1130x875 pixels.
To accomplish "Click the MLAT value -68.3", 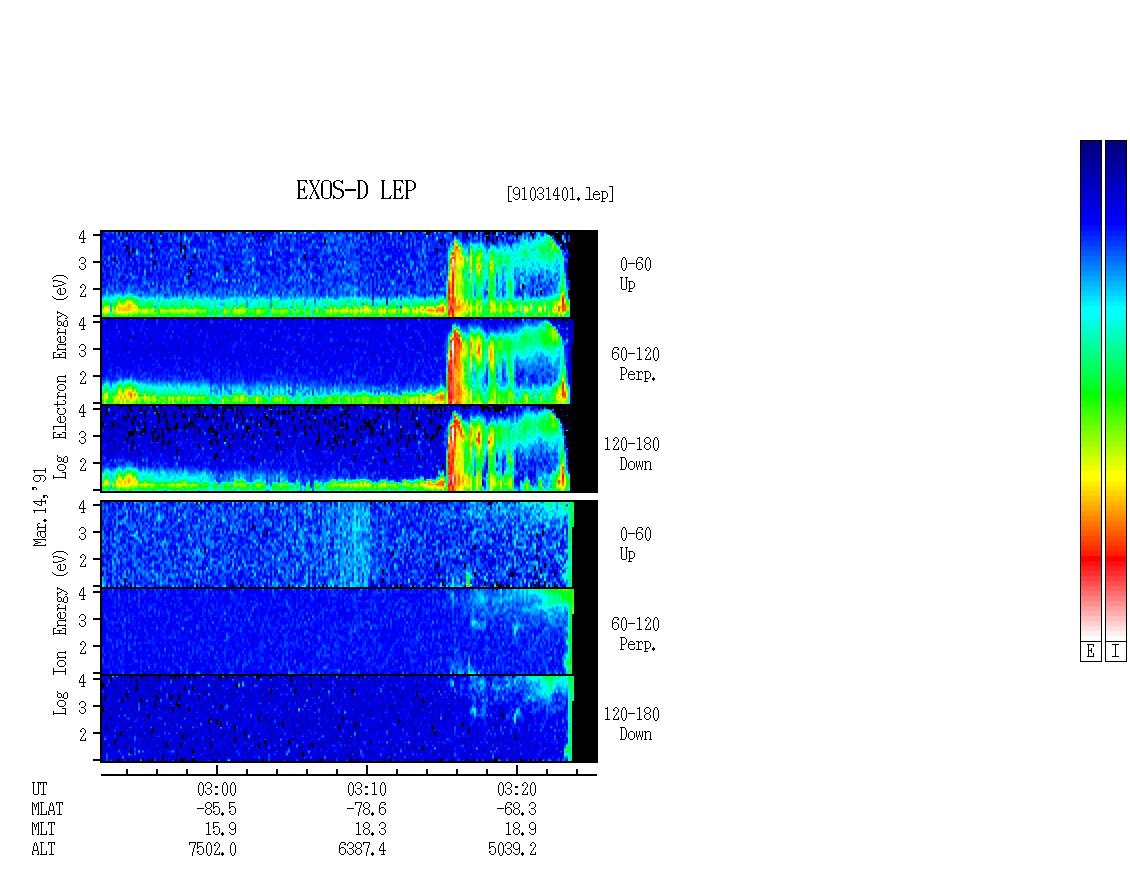I will click(516, 809).
